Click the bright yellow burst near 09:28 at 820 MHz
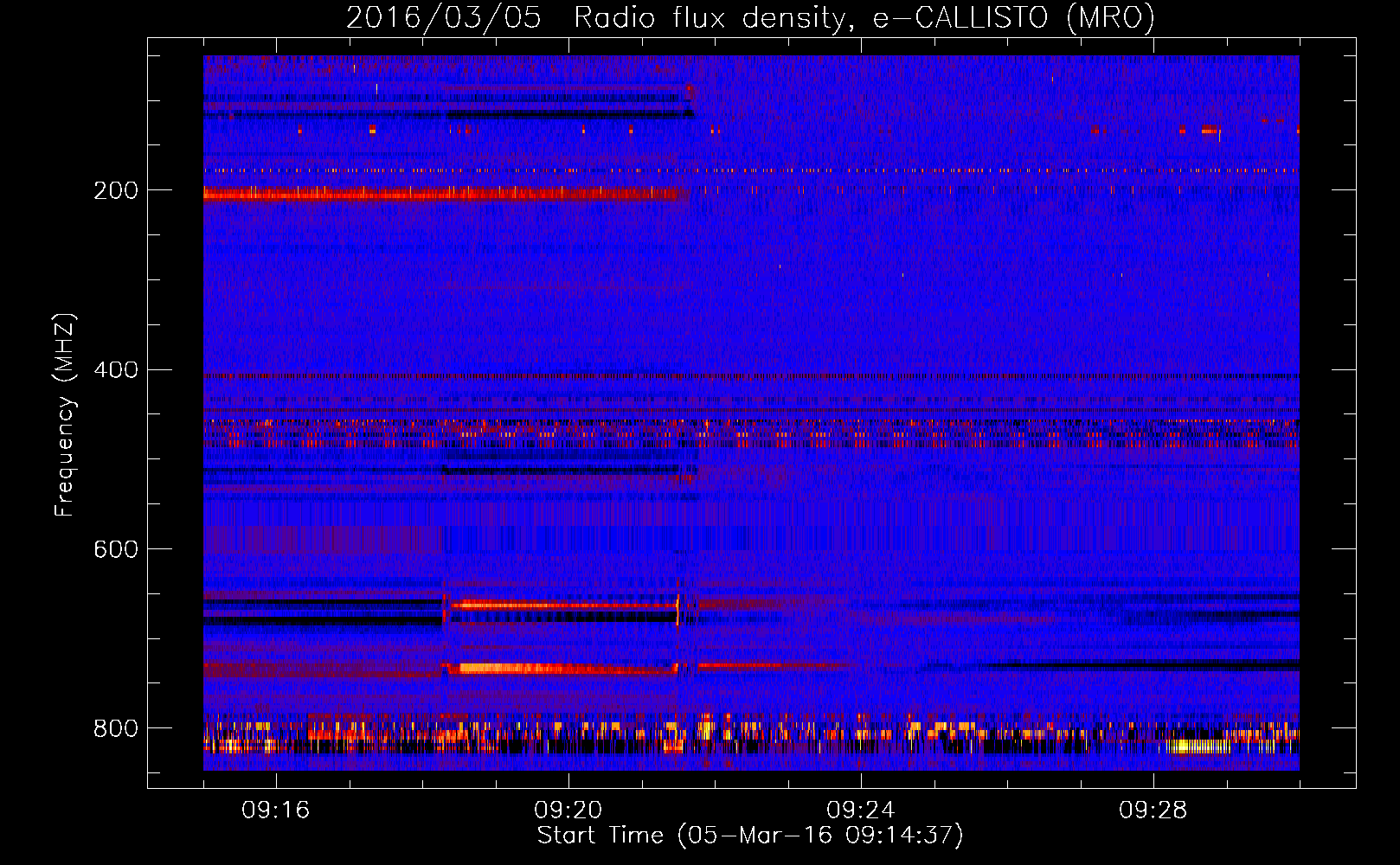The image size is (1400, 865). click(x=1198, y=746)
